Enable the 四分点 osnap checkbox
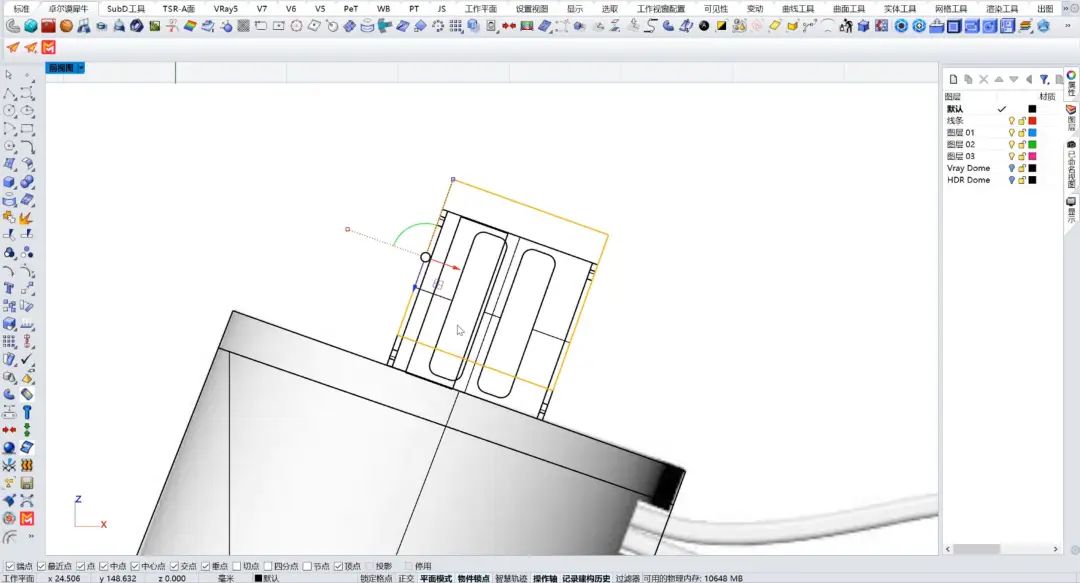This screenshot has width=1080, height=583. pos(269,566)
